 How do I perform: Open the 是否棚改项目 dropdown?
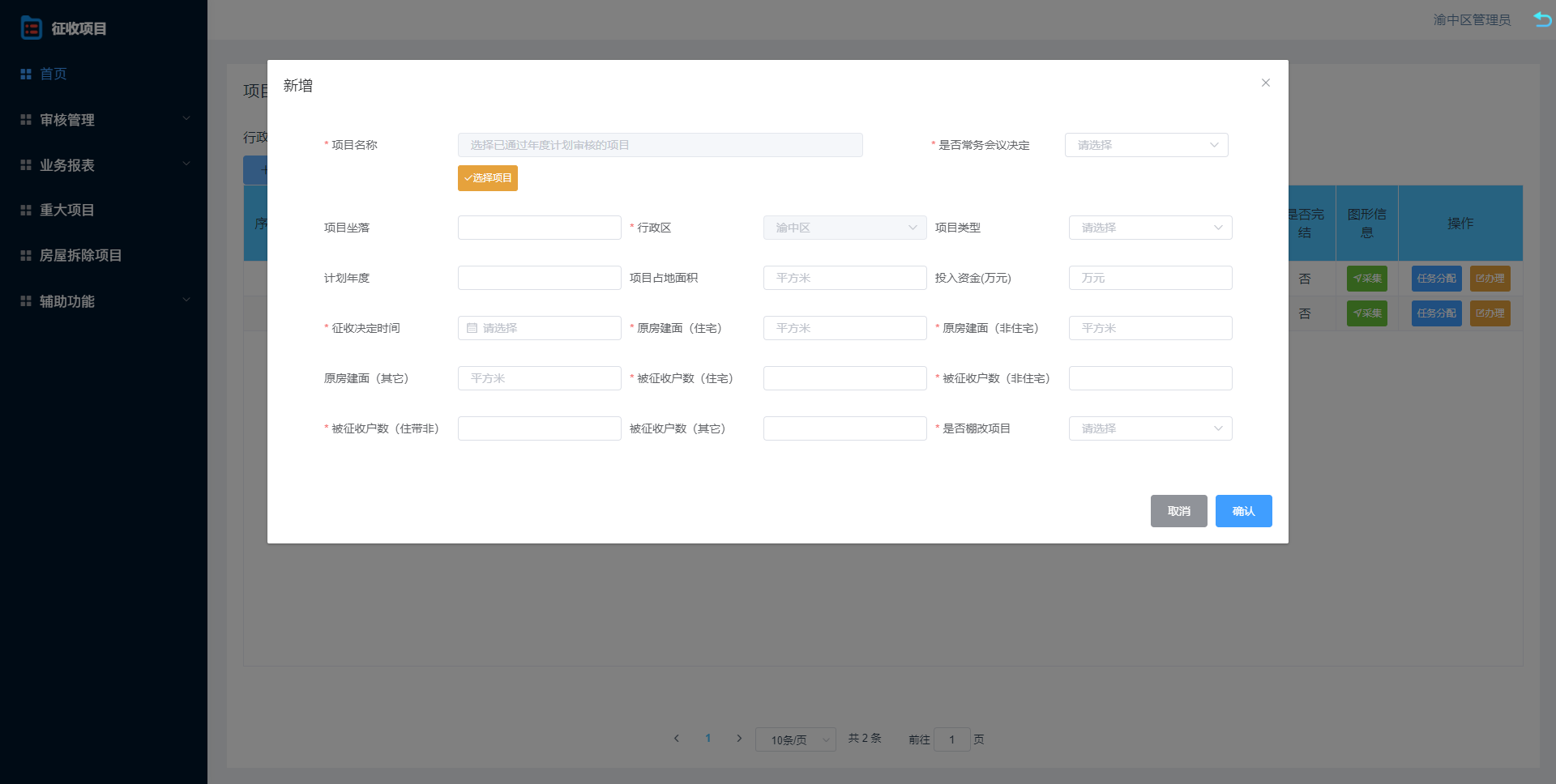click(x=1150, y=428)
